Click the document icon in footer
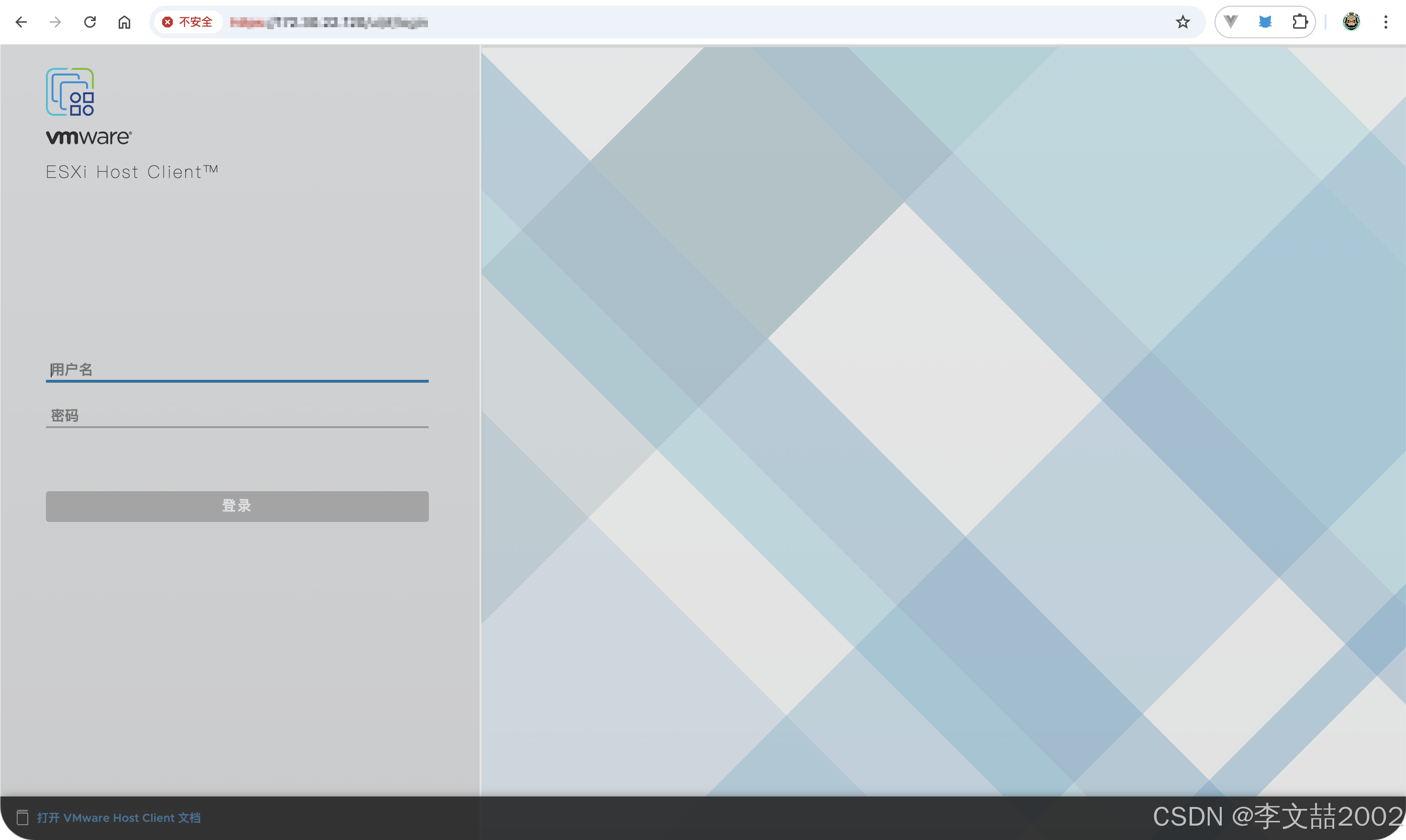Screen dimensions: 1406x840 pyautogui.click(x=22, y=818)
